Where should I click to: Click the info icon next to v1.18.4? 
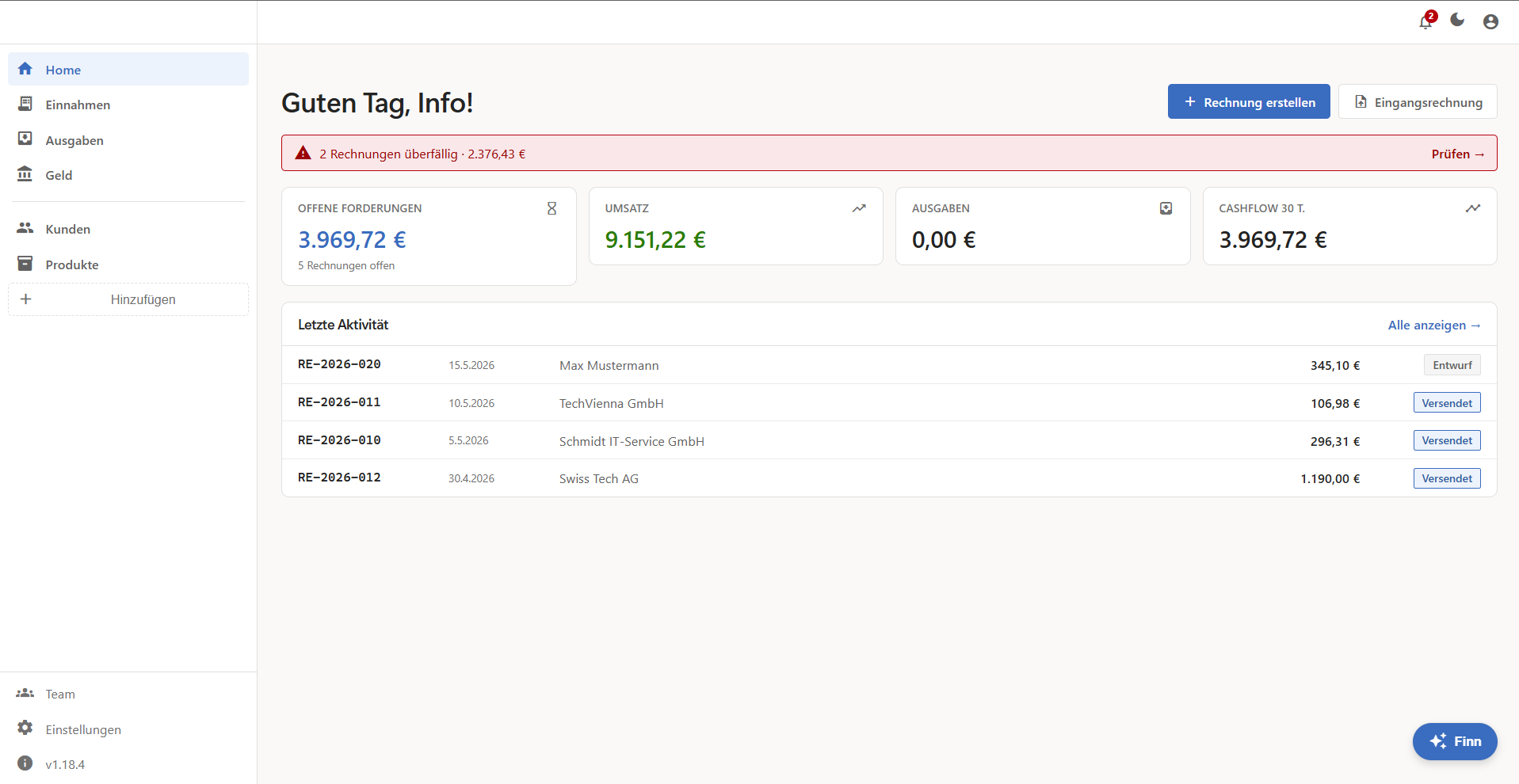point(25,763)
